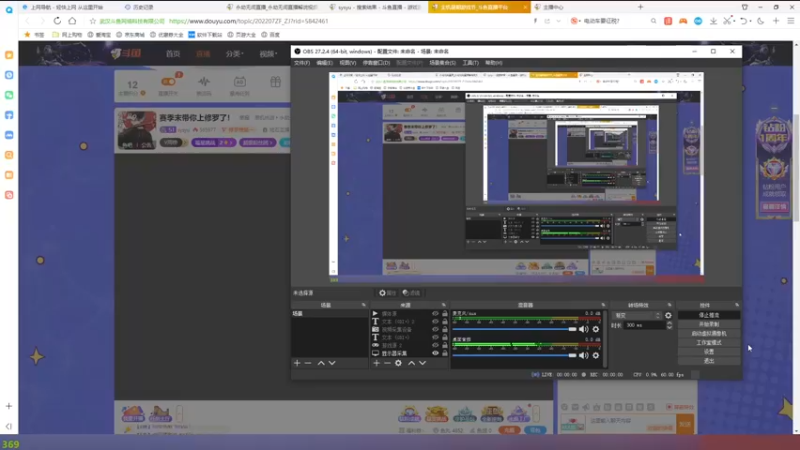This screenshot has width=800, height=450.
Task: Open source Properties button above Scenes panel
Action: tap(387, 293)
